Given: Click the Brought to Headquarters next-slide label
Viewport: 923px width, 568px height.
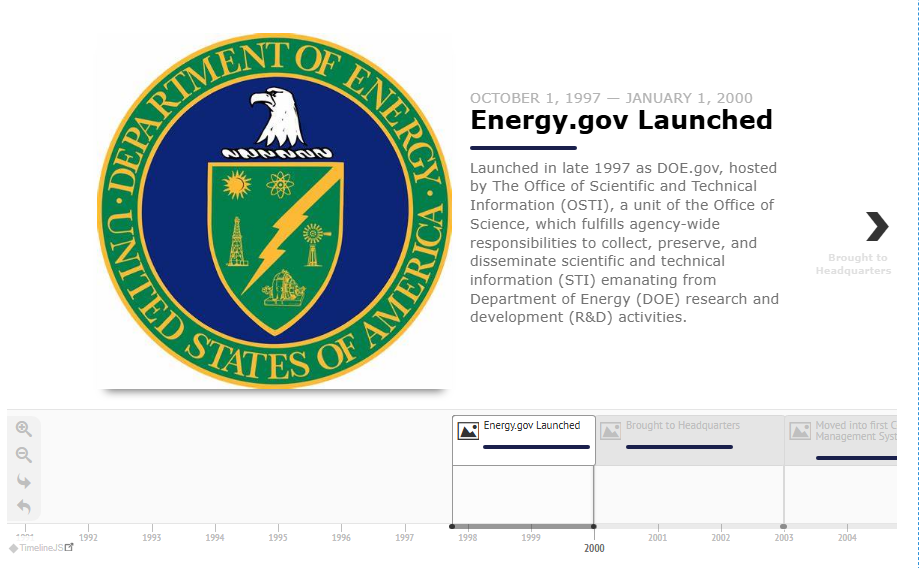Looking at the screenshot, I should 854,264.
